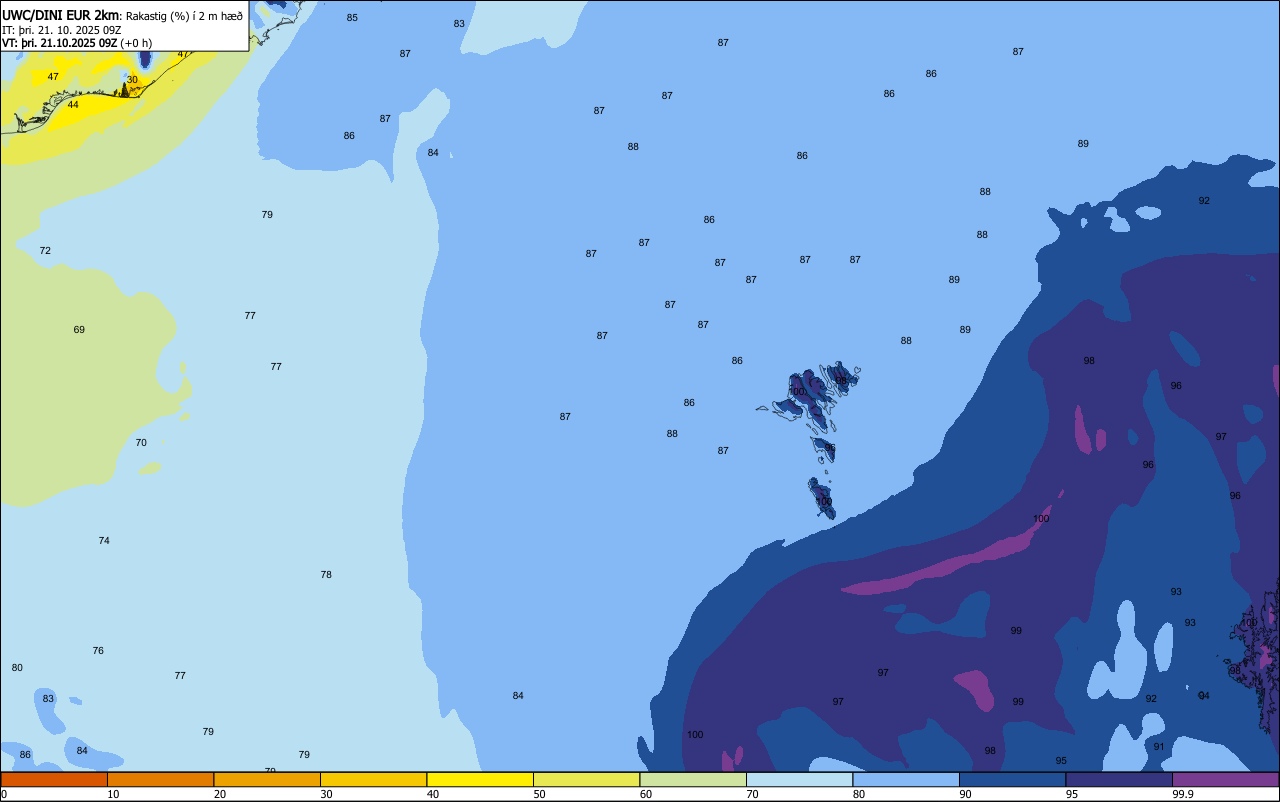Click the pale yellow 50–60 legend swatch

pyautogui.click(x=586, y=779)
